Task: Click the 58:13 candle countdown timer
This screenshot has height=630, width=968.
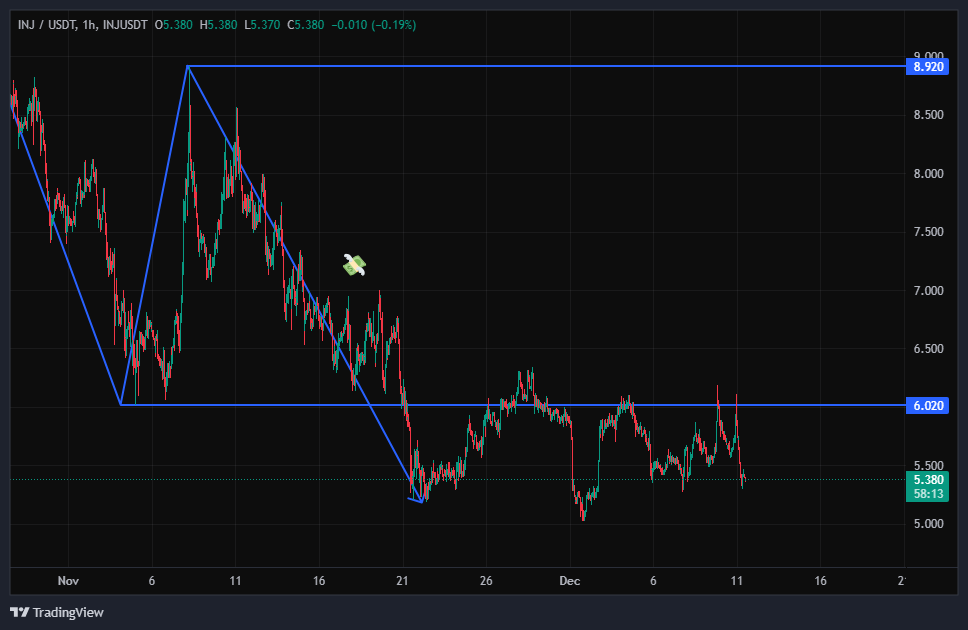Action: (926, 493)
